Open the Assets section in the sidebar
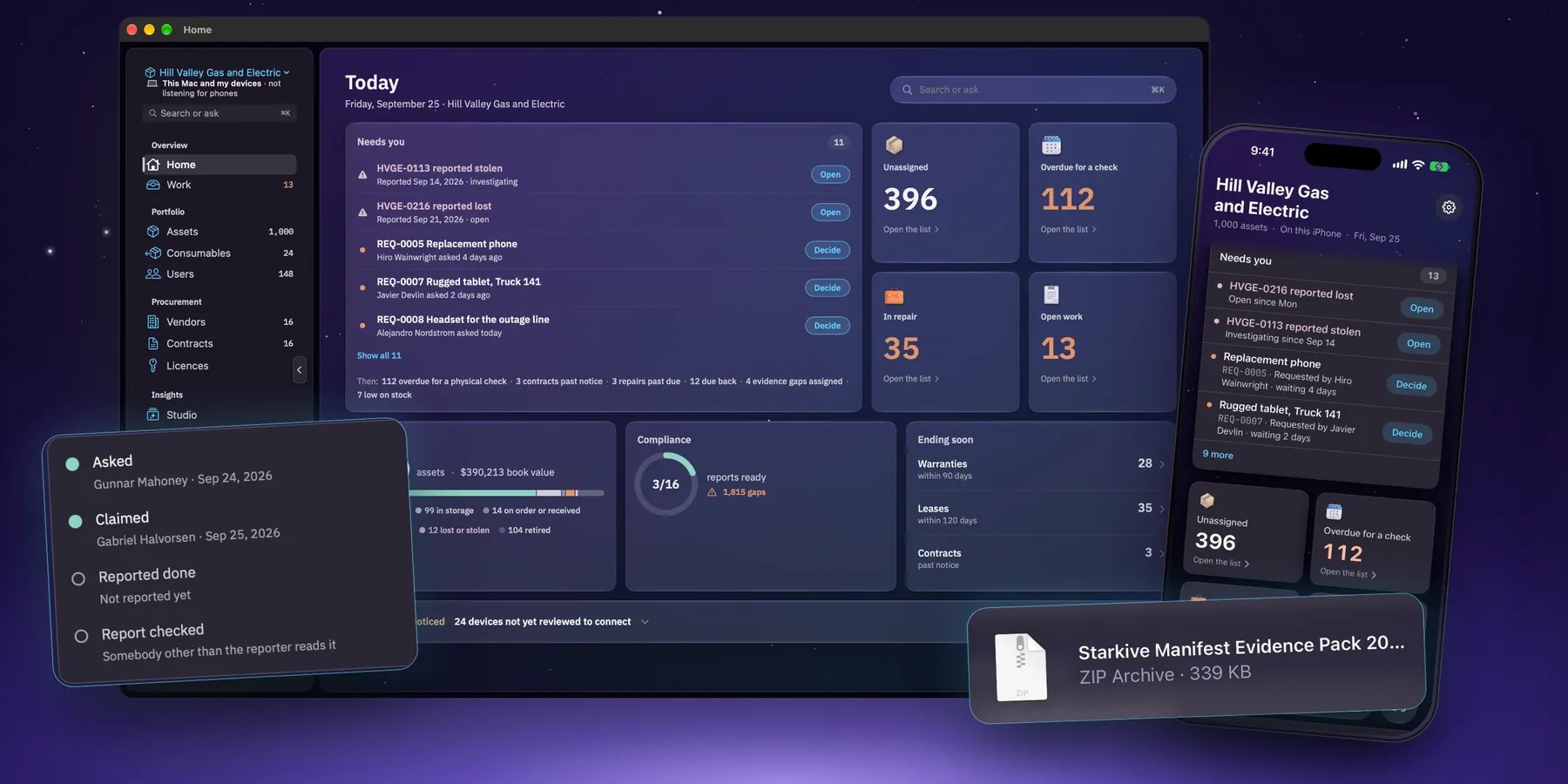The width and height of the screenshot is (1568, 784). (220, 232)
